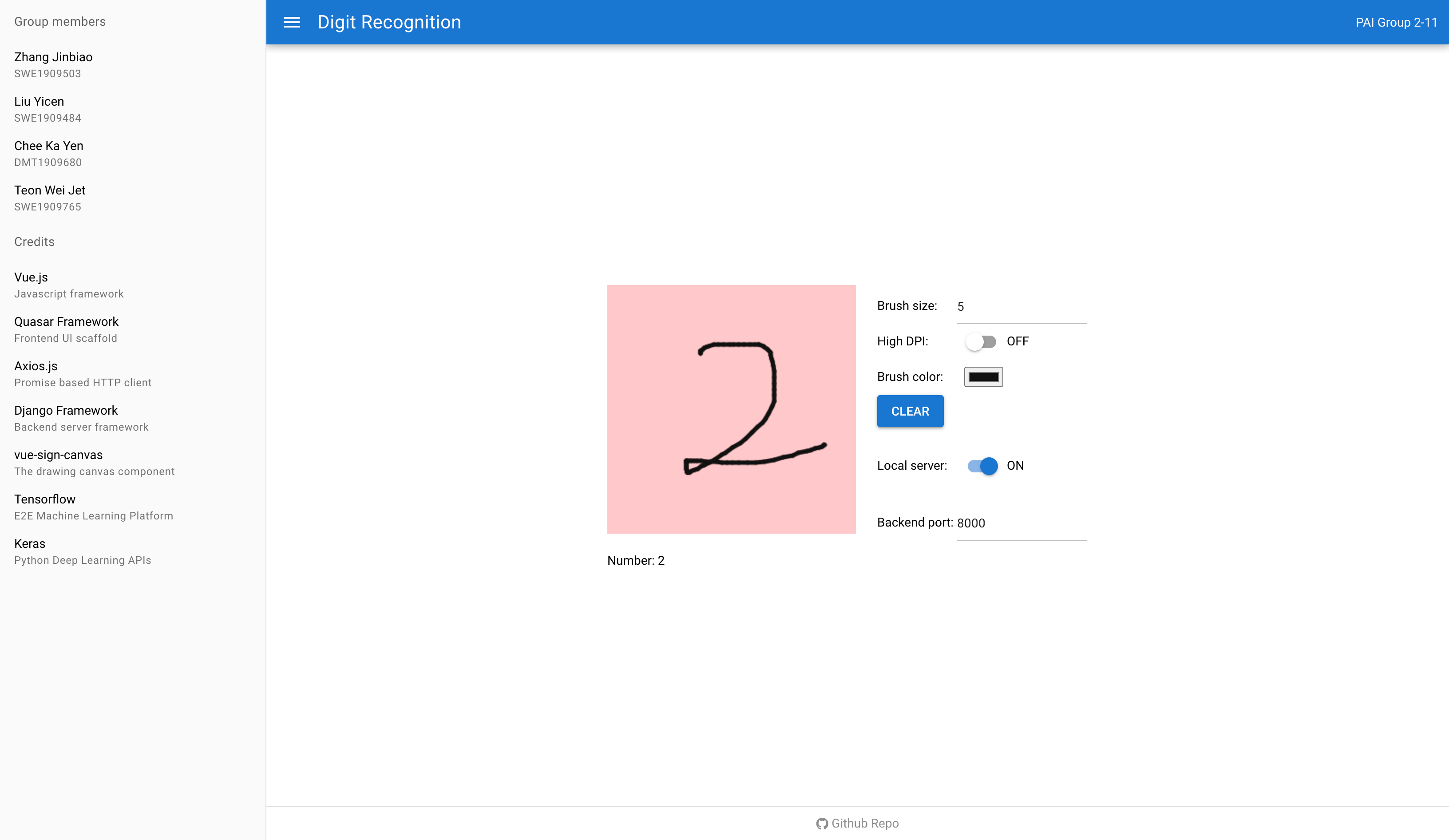Open Django Framework credit link
The image size is (1449, 840).
pos(66,417)
